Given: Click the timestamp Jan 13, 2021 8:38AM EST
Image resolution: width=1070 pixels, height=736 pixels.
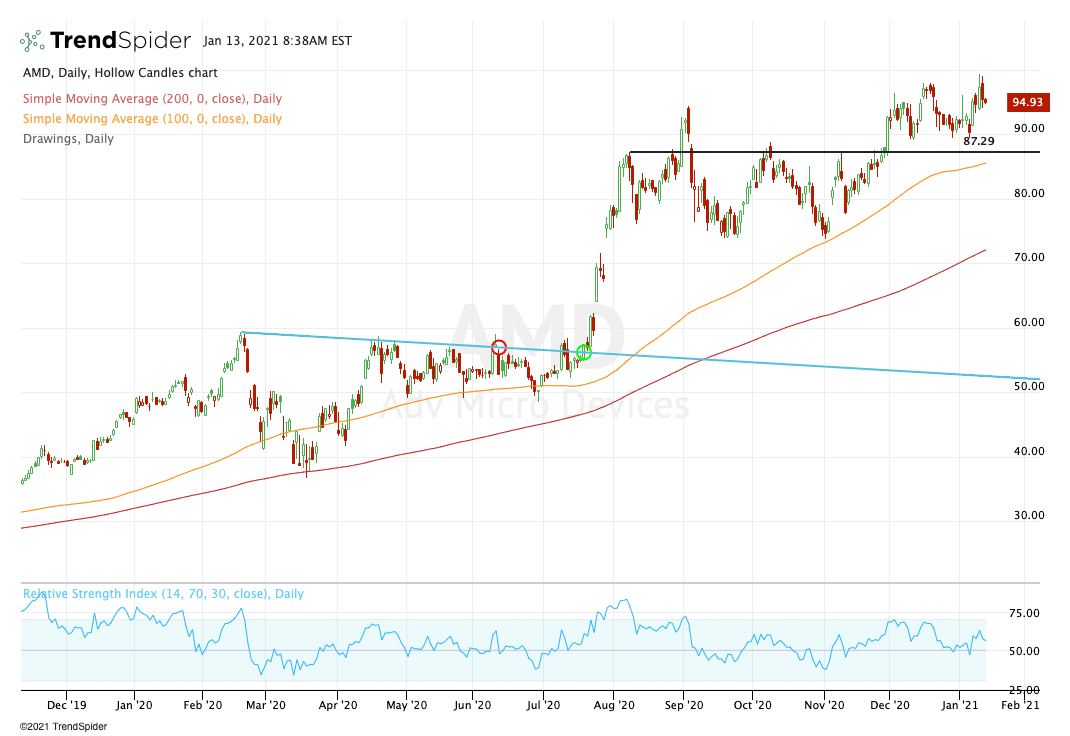Looking at the screenshot, I should 278,41.
